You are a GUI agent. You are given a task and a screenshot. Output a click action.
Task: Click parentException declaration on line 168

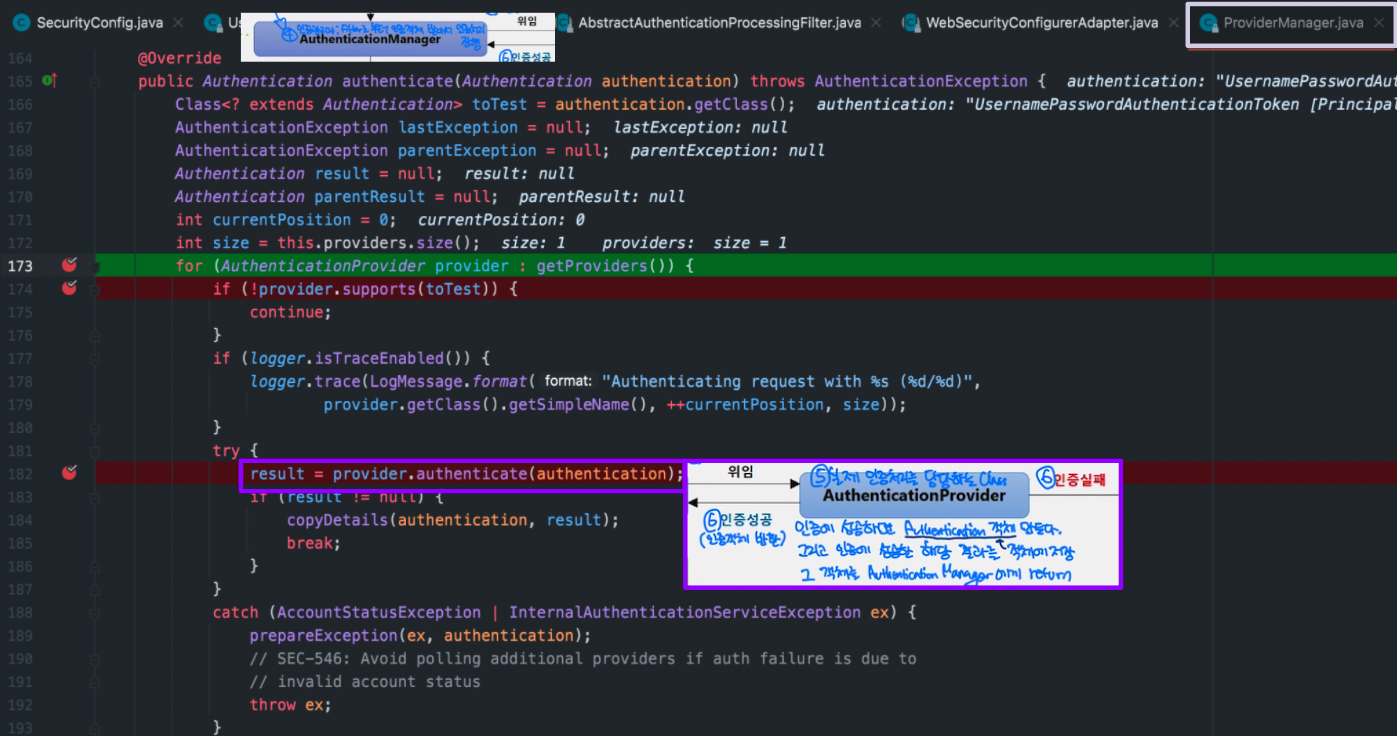[467, 150]
